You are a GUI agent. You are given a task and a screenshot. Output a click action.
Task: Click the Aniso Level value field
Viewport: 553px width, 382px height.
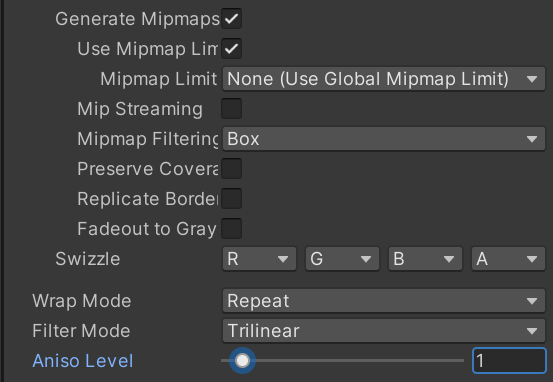click(x=509, y=360)
